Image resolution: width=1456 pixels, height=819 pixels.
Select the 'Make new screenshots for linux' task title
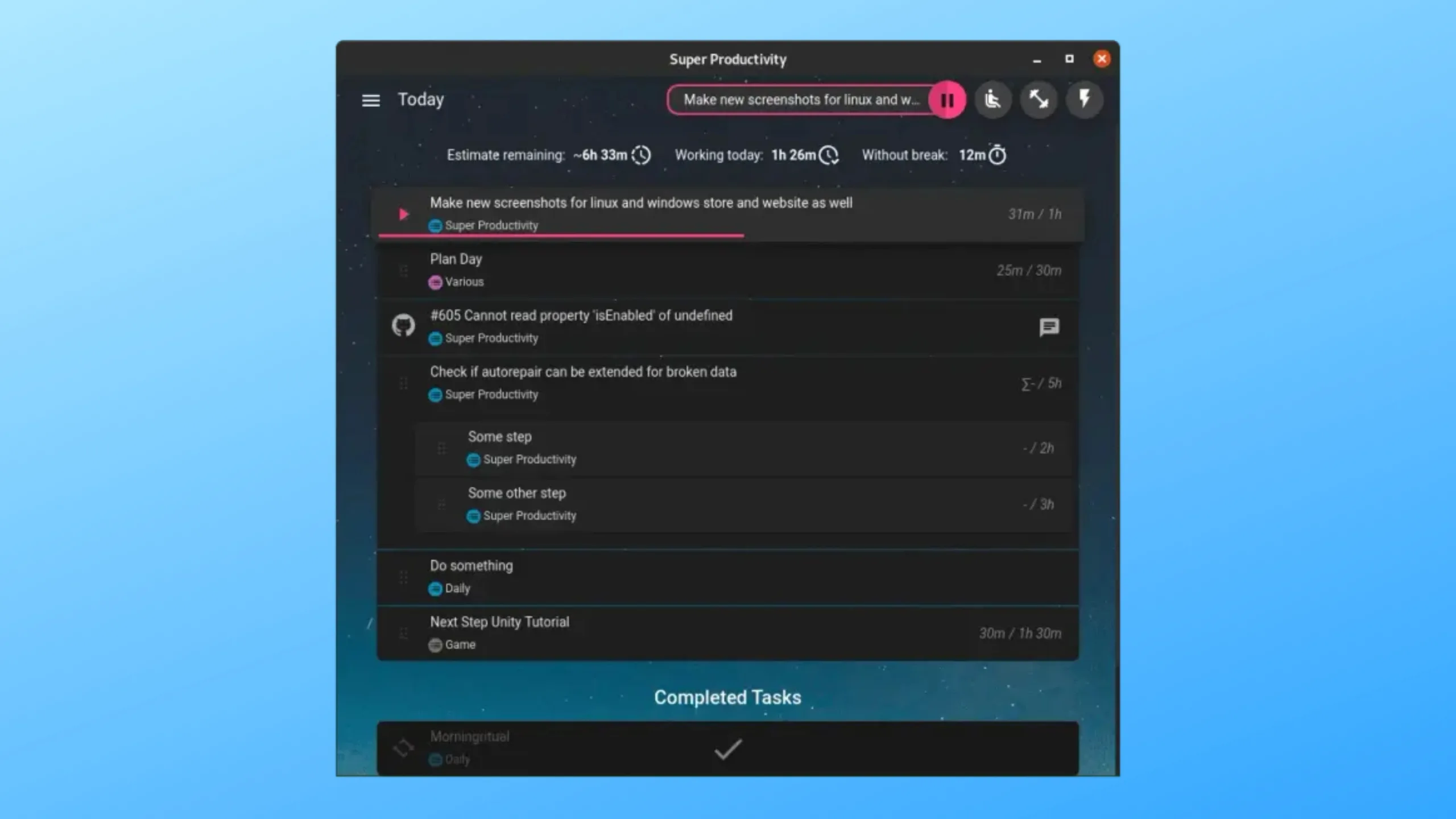[641, 203]
